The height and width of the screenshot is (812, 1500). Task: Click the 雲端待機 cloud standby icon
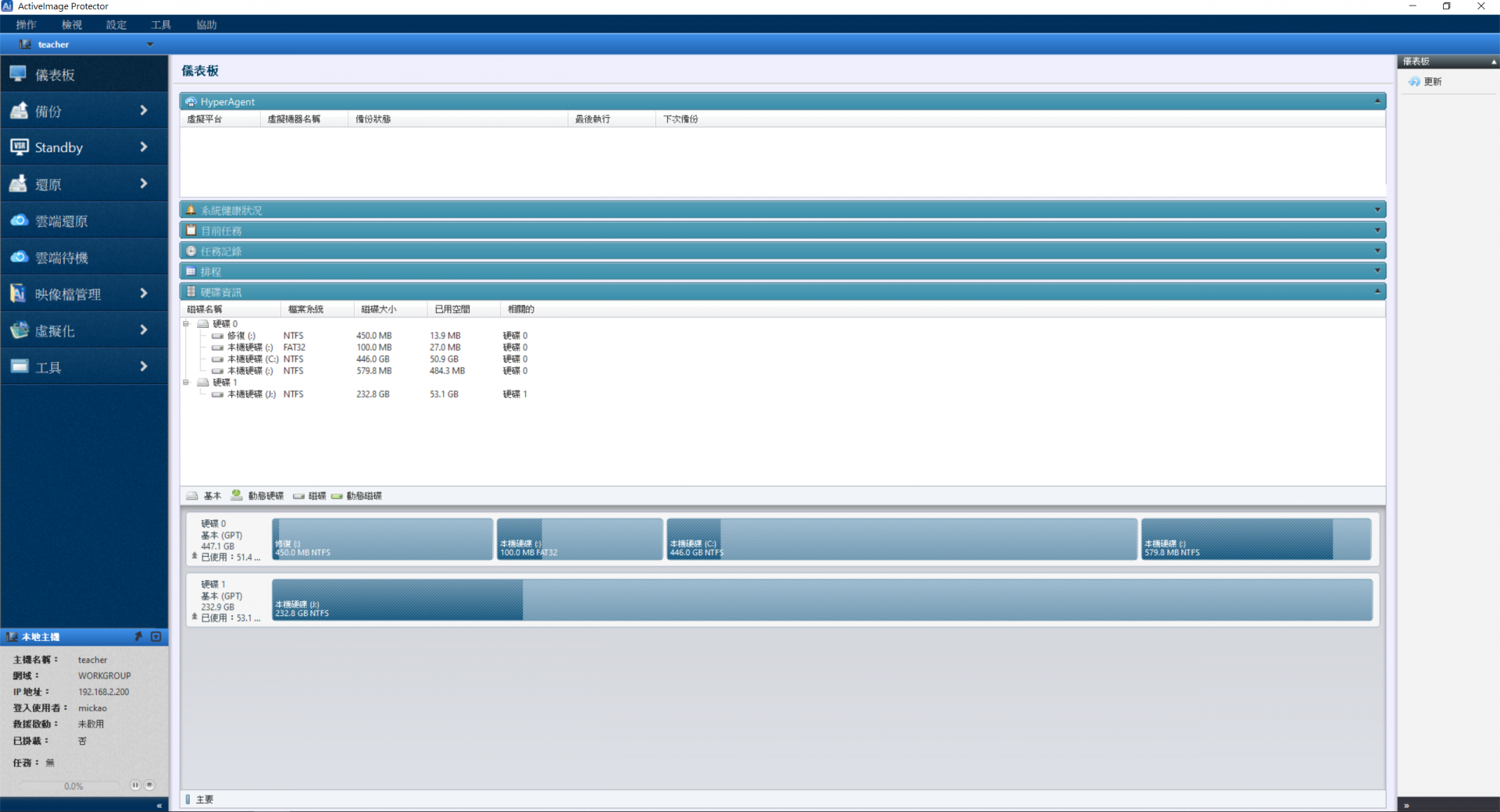[x=19, y=258]
